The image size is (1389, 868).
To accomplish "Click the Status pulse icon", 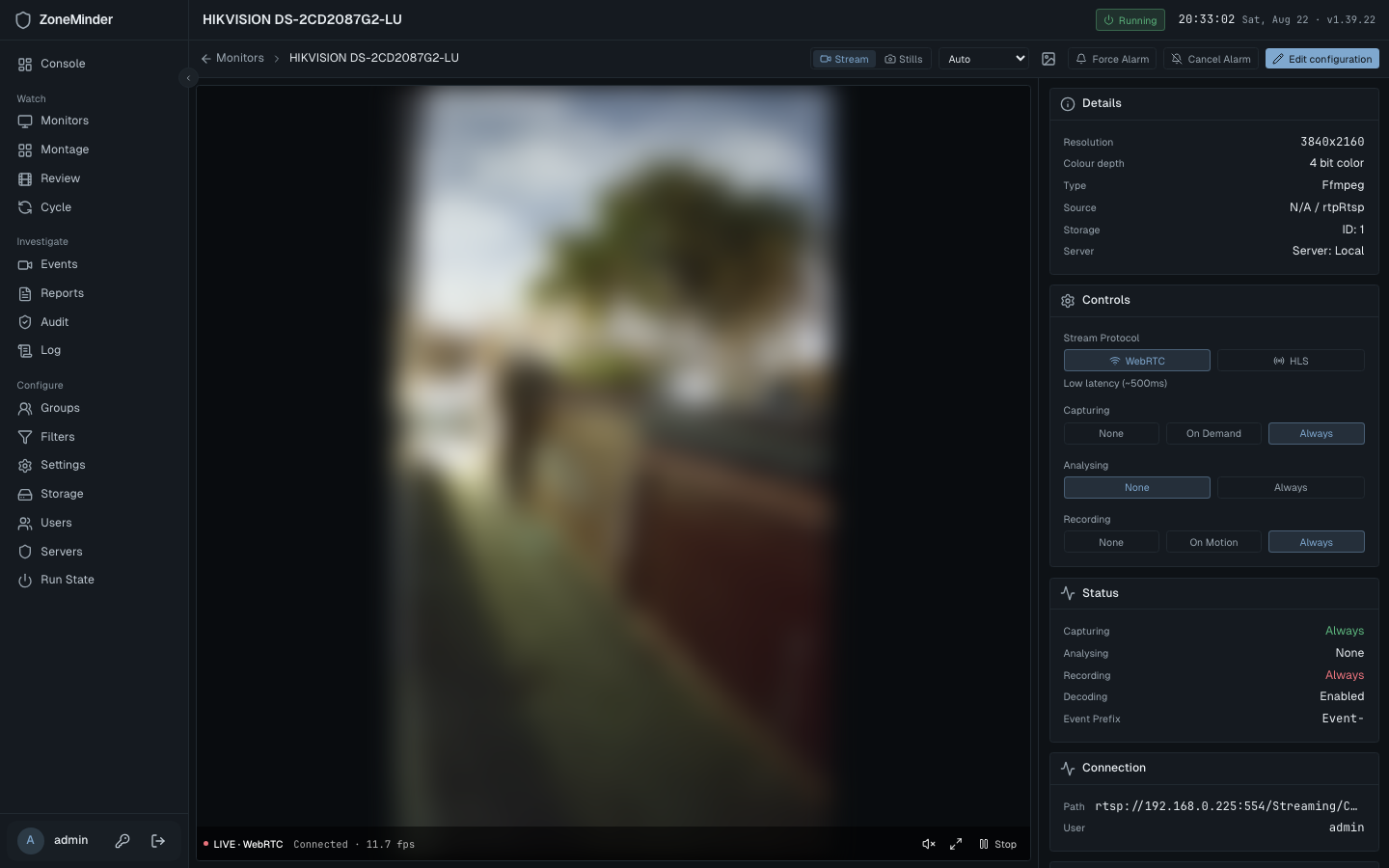I will point(1068,593).
